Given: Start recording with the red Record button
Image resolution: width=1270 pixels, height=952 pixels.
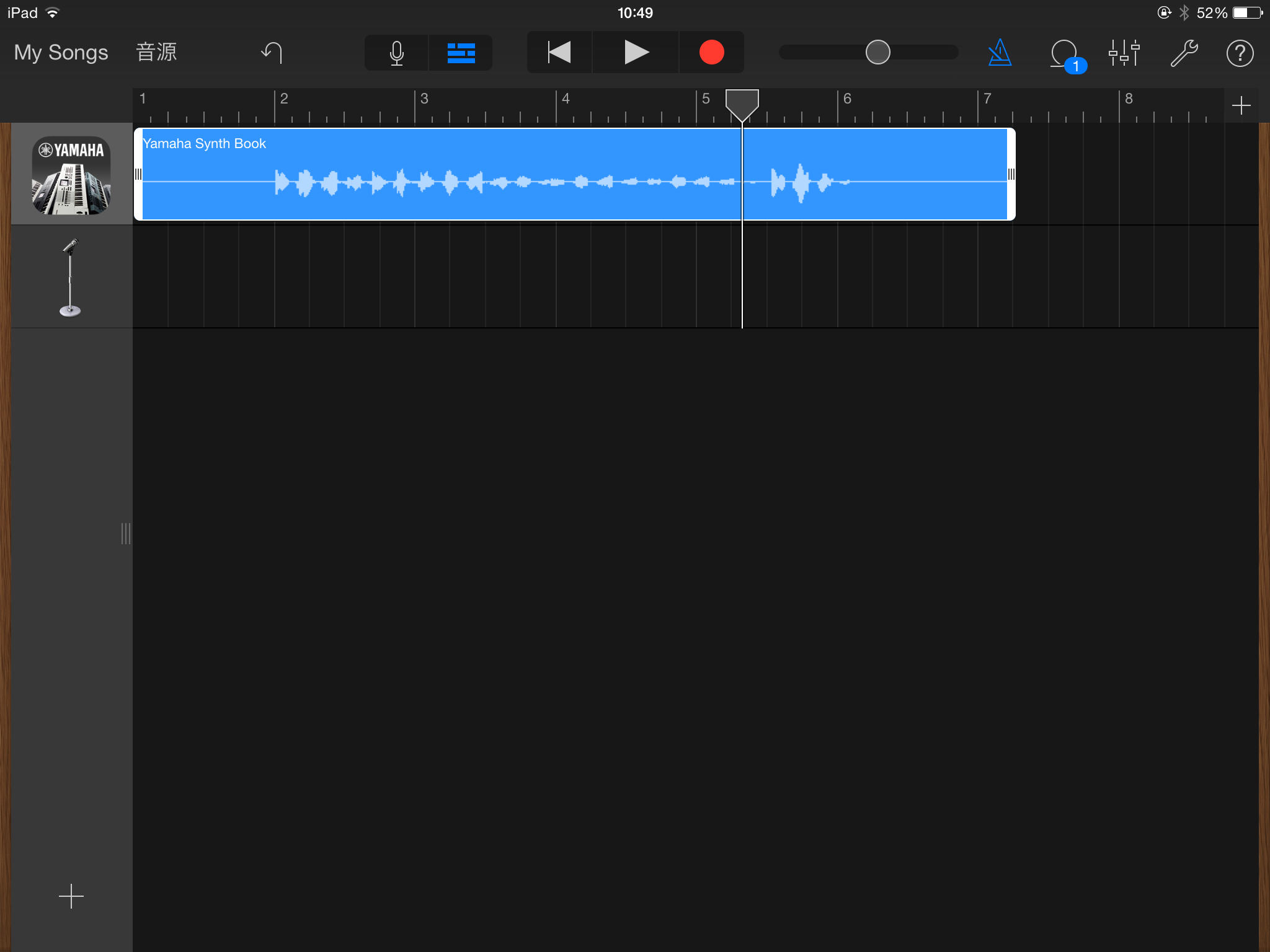Looking at the screenshot, I should click(711, 53).
